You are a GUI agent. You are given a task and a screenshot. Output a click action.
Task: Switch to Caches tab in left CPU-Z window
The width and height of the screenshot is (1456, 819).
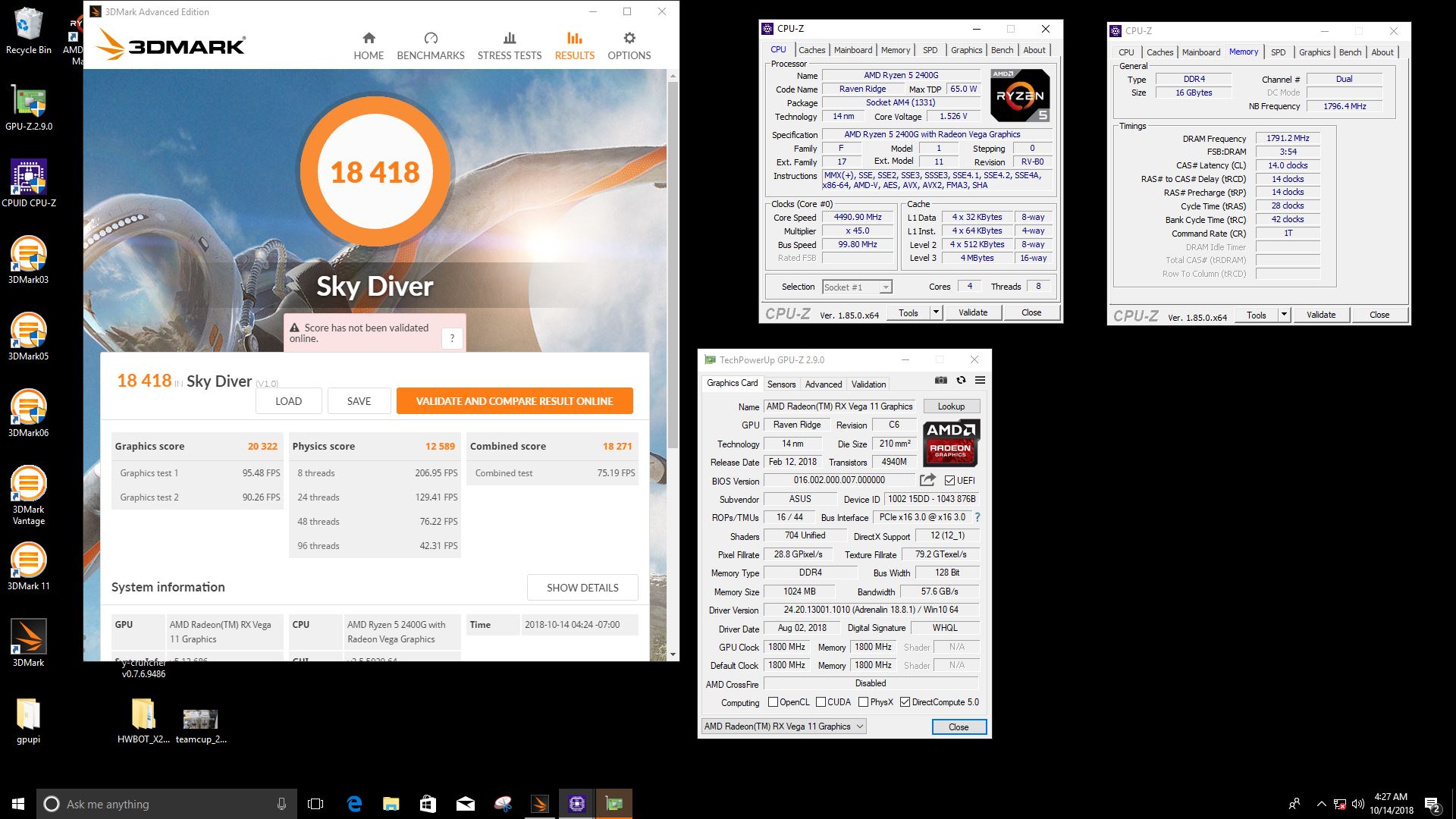click(811, 50)
